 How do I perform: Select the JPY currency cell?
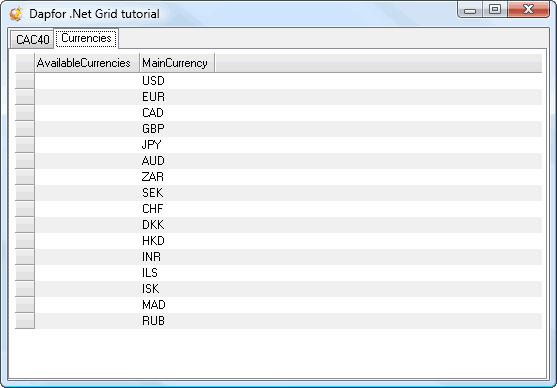[x=177, y=145]
